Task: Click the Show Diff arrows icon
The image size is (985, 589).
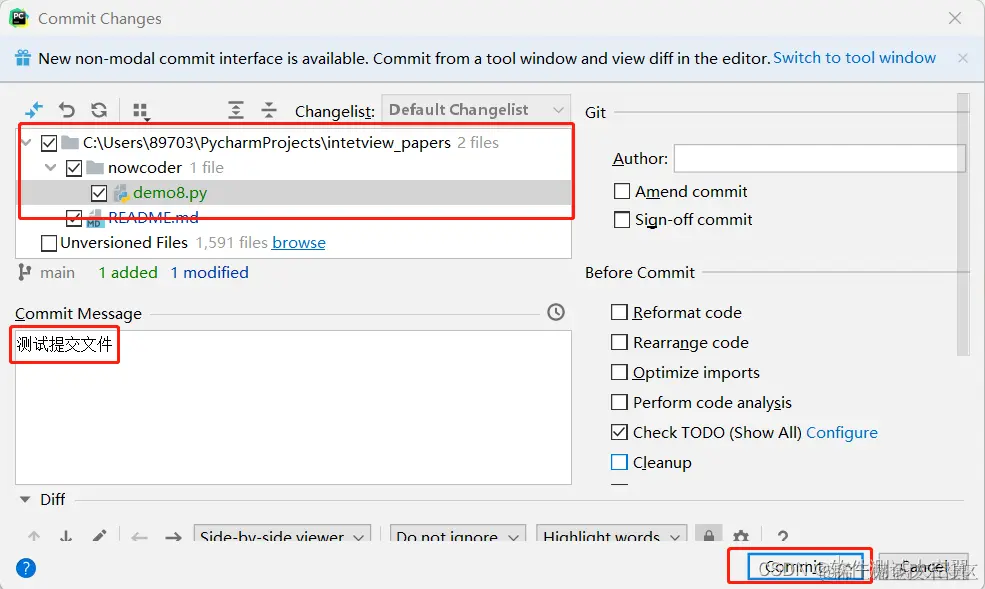Action: point(34,110)
